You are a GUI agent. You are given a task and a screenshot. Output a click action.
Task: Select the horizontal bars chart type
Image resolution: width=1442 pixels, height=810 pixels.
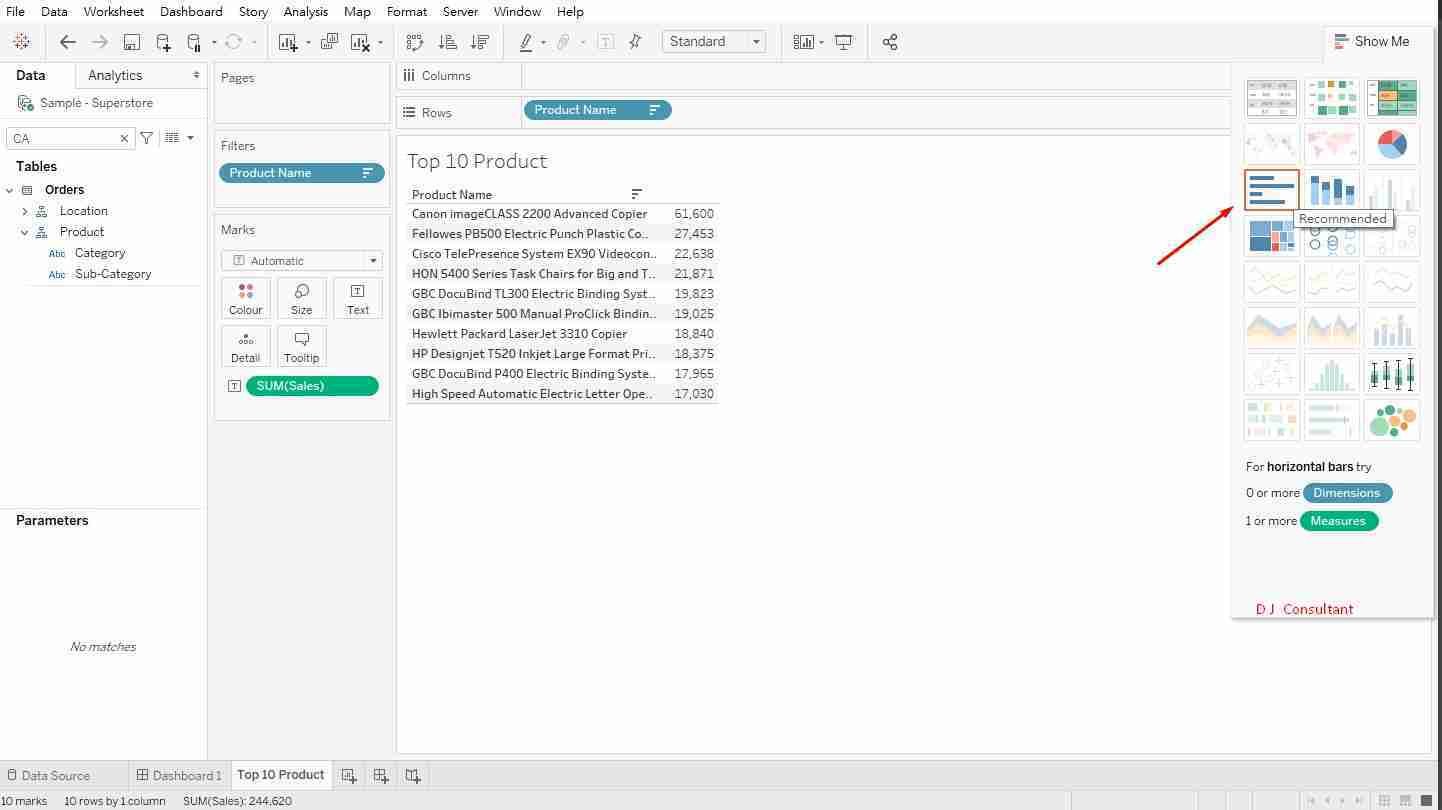(1271, 189)
